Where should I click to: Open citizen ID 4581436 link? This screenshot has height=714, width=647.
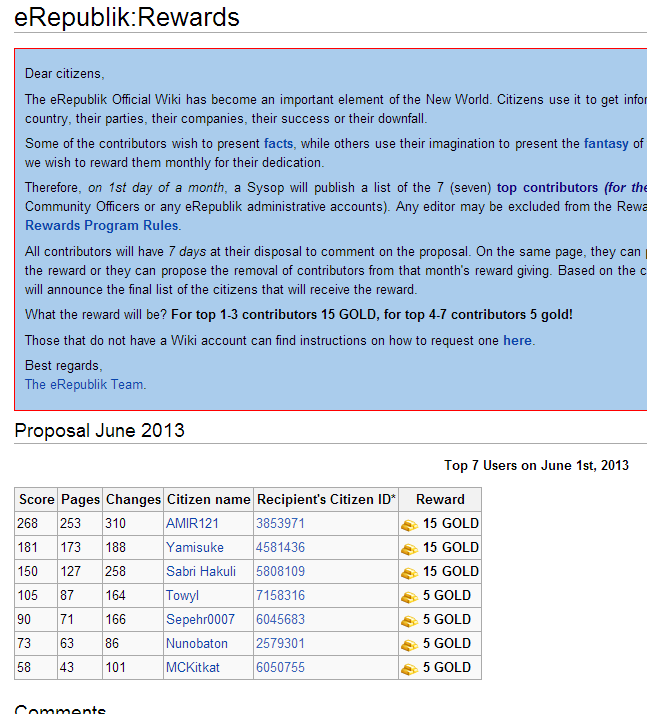280,547
